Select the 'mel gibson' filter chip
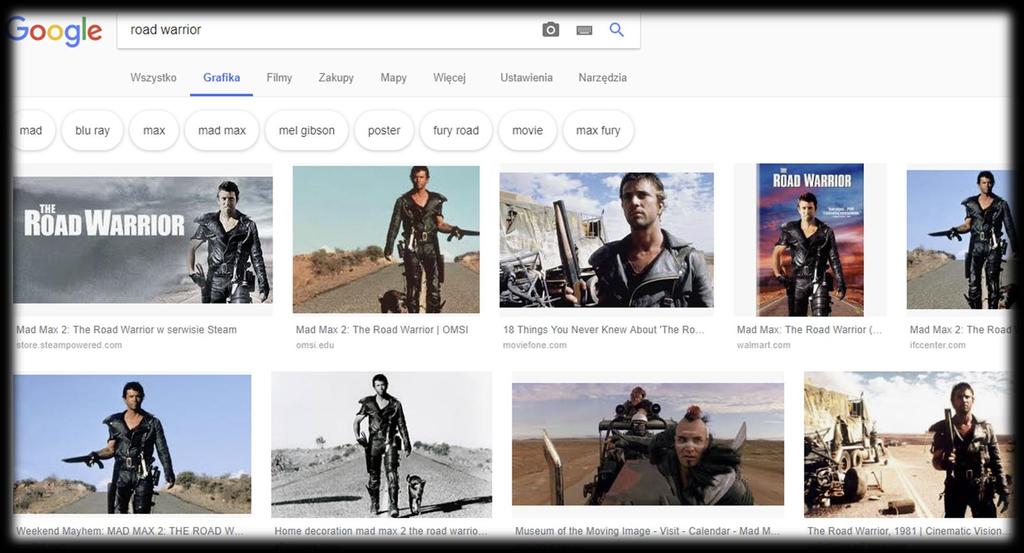This screenshot has height=553, width=1024. coord(306,131)
